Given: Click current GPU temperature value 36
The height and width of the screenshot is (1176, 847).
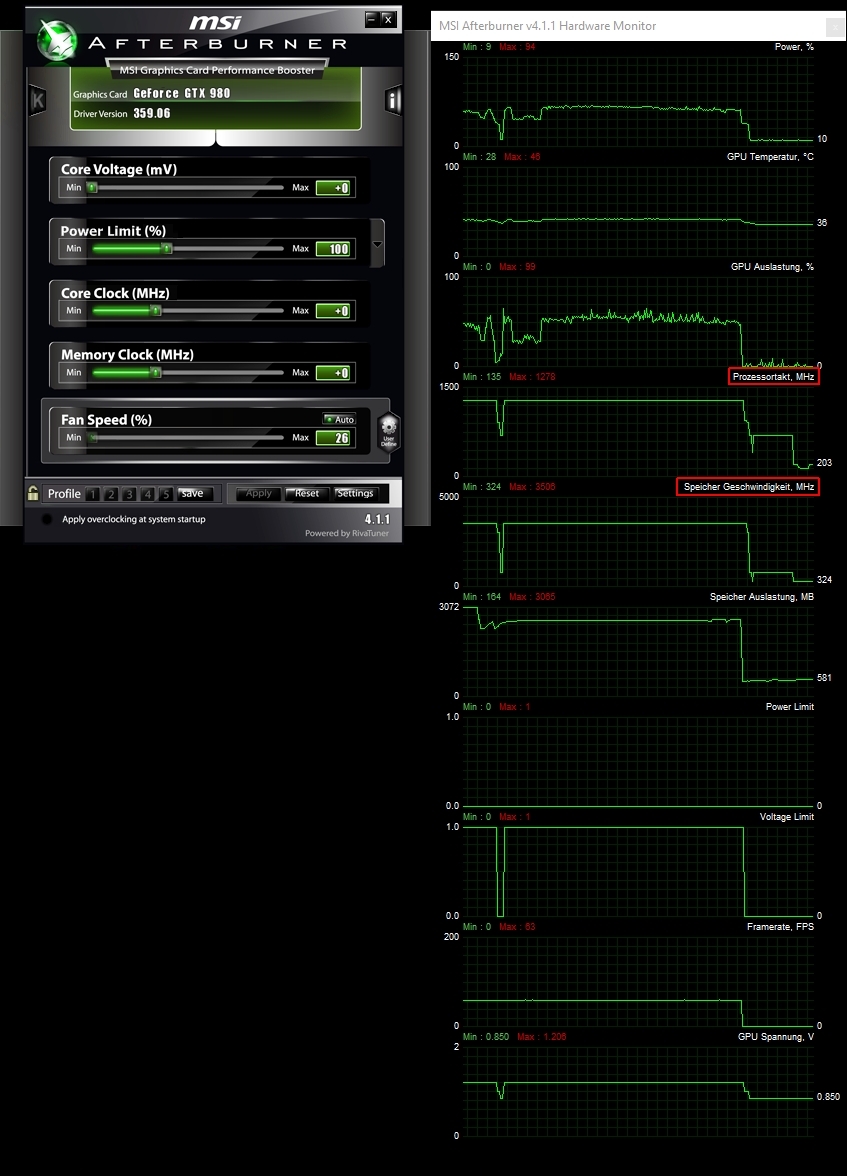Looking at the screenshot, I should coord(821,223).
